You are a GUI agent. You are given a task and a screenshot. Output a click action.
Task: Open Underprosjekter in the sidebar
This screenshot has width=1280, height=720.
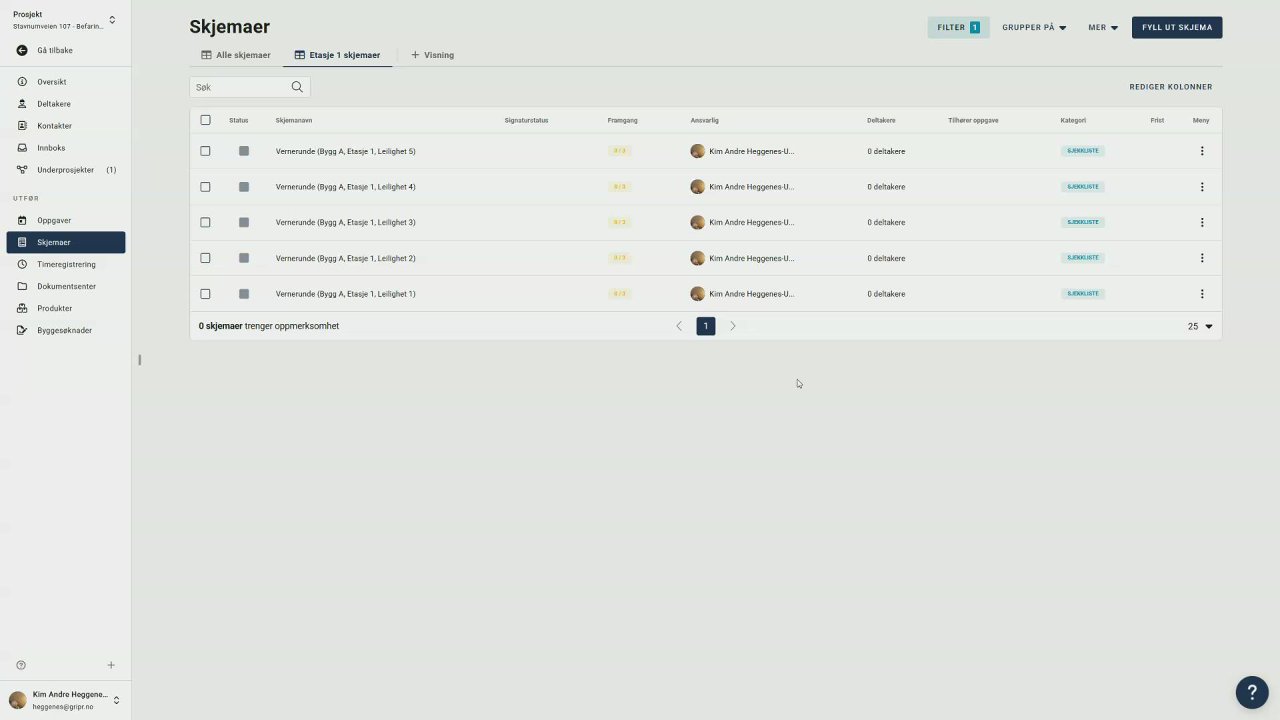66,170
